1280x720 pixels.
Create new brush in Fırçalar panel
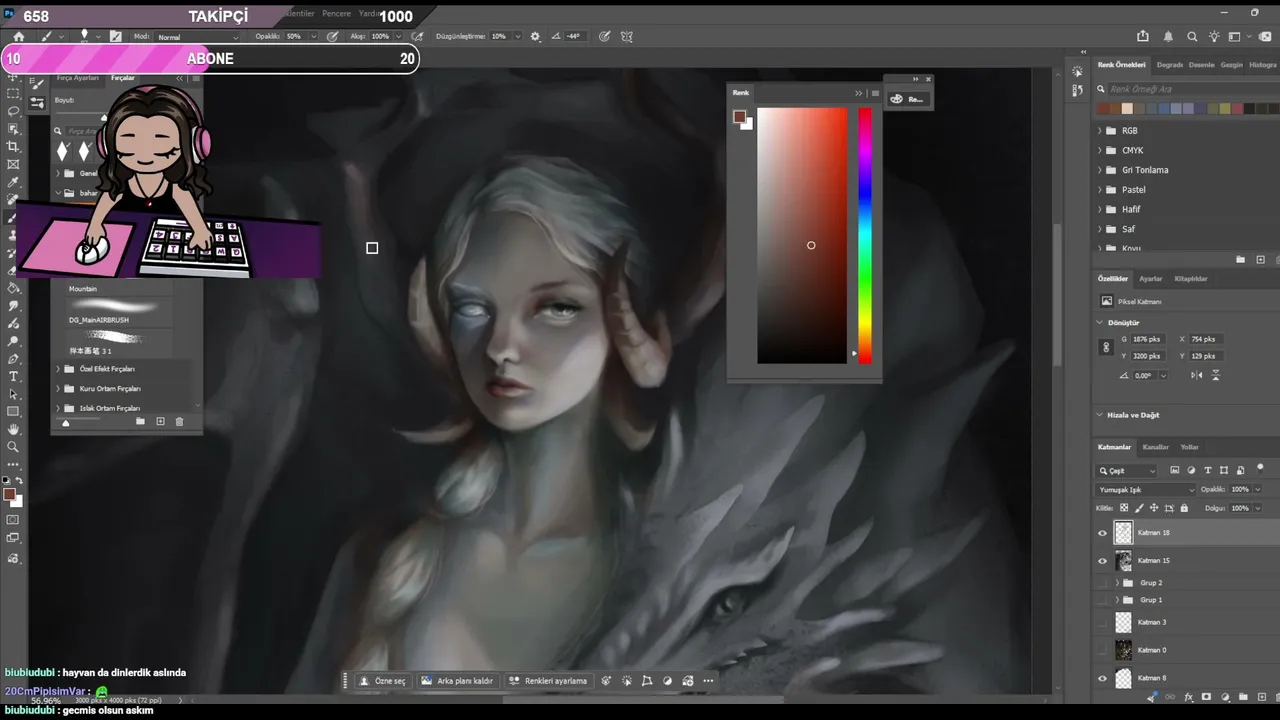(160, 422)
